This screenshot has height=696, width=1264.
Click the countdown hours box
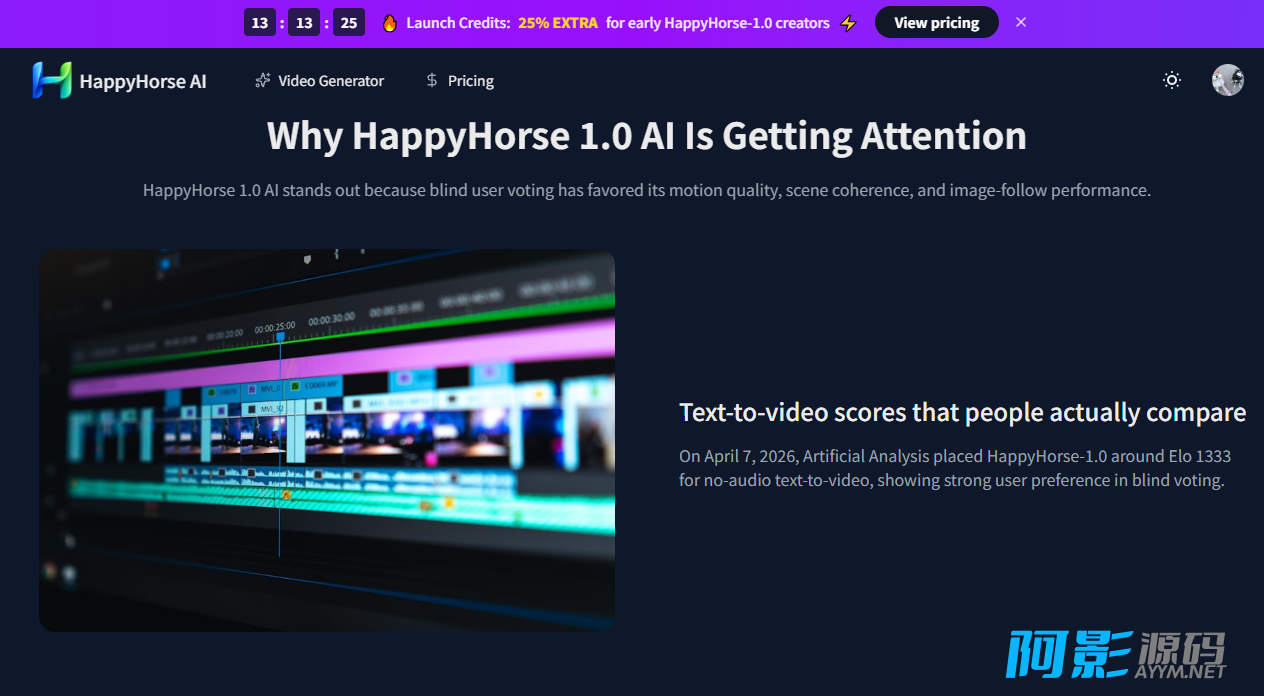pyautogui.click(x=260, y=23)
